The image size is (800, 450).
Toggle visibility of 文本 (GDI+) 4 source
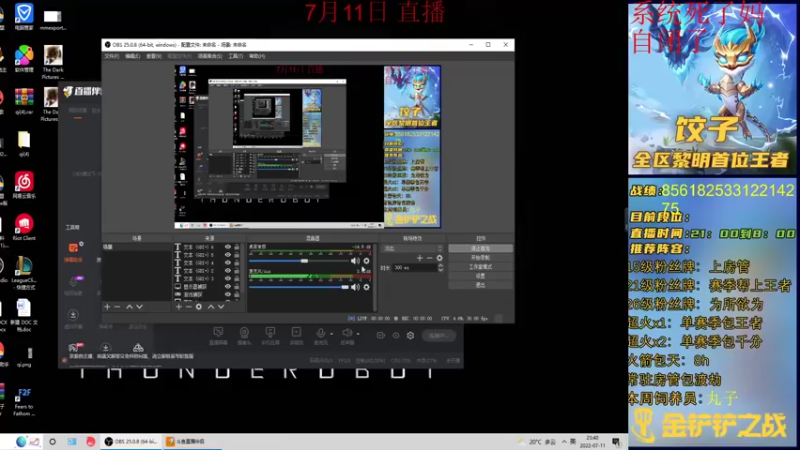click(x=228, y=263)
